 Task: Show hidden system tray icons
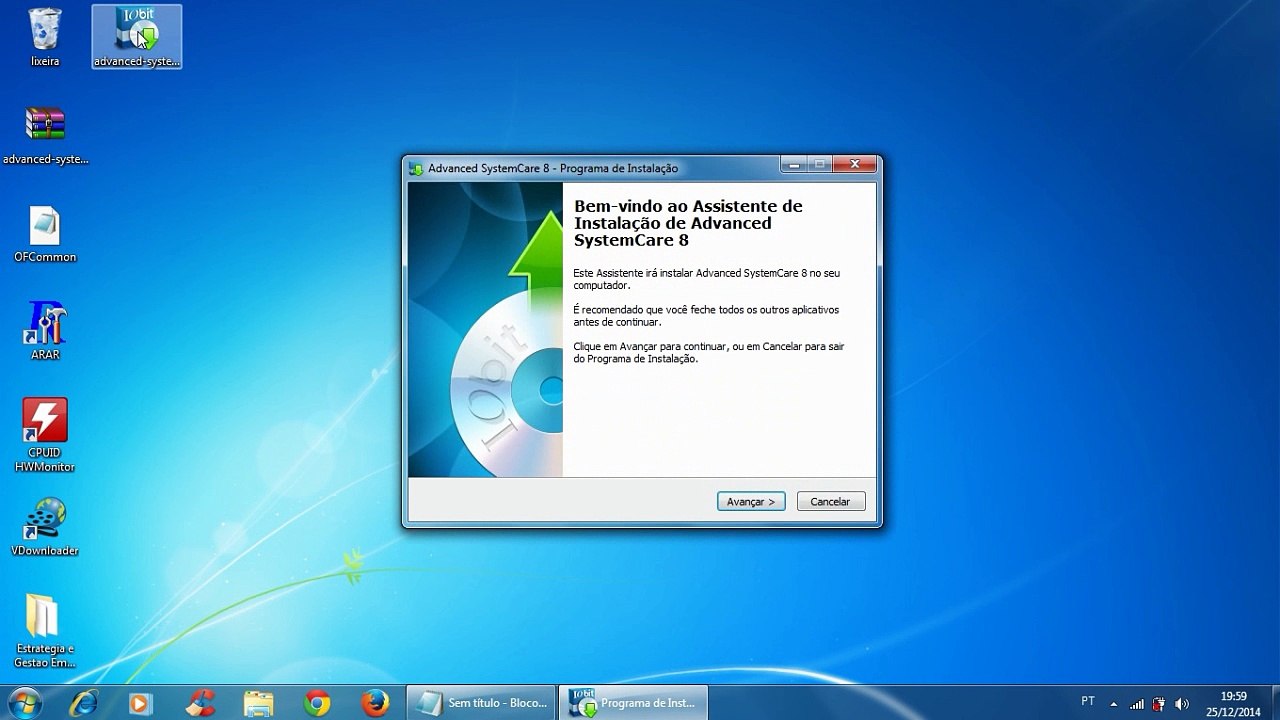[x=1114, y=704]
